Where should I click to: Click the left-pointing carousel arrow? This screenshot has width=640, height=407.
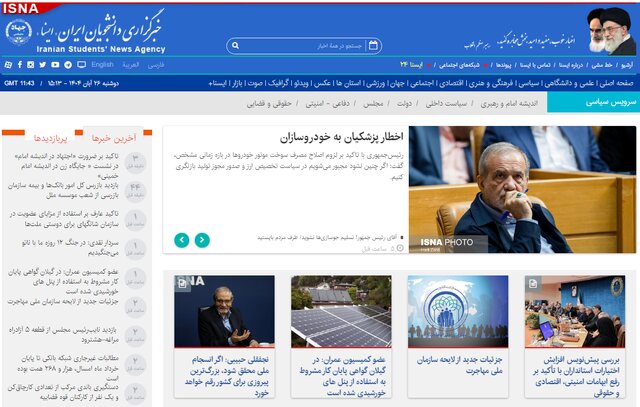181,240
